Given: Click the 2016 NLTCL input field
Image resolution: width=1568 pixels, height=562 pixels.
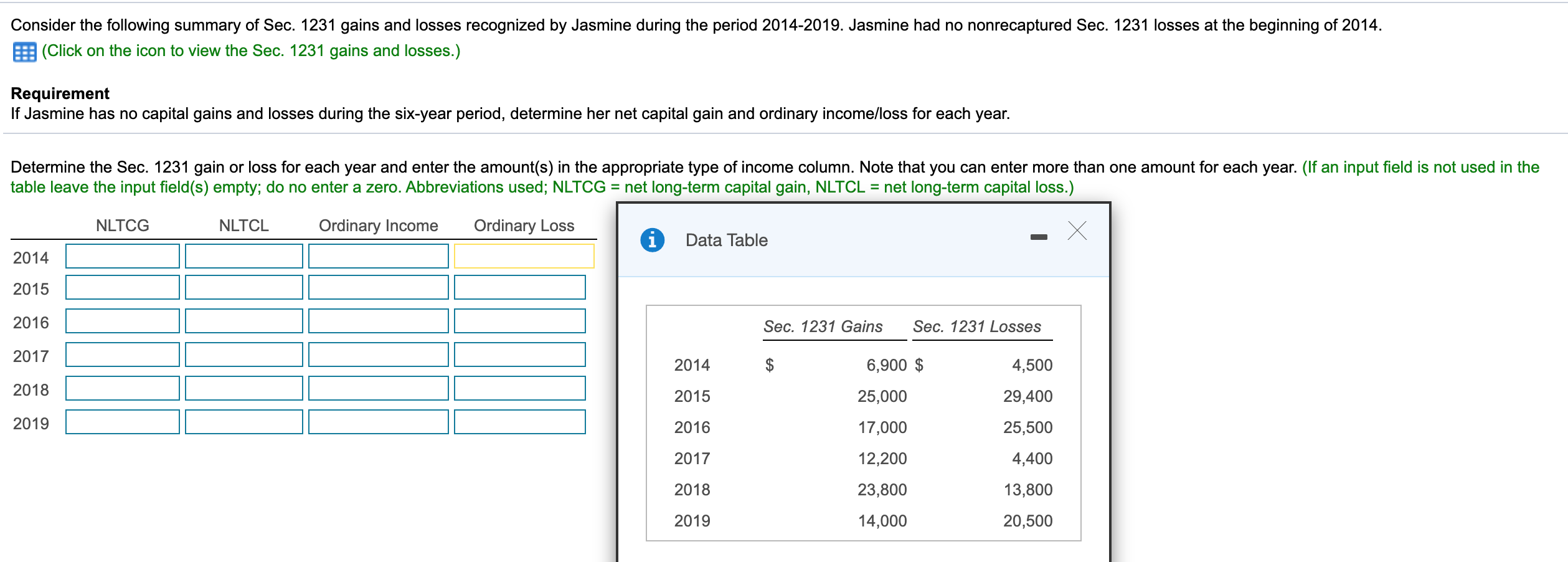Looking at the screenshot, I should pos(243,321).
